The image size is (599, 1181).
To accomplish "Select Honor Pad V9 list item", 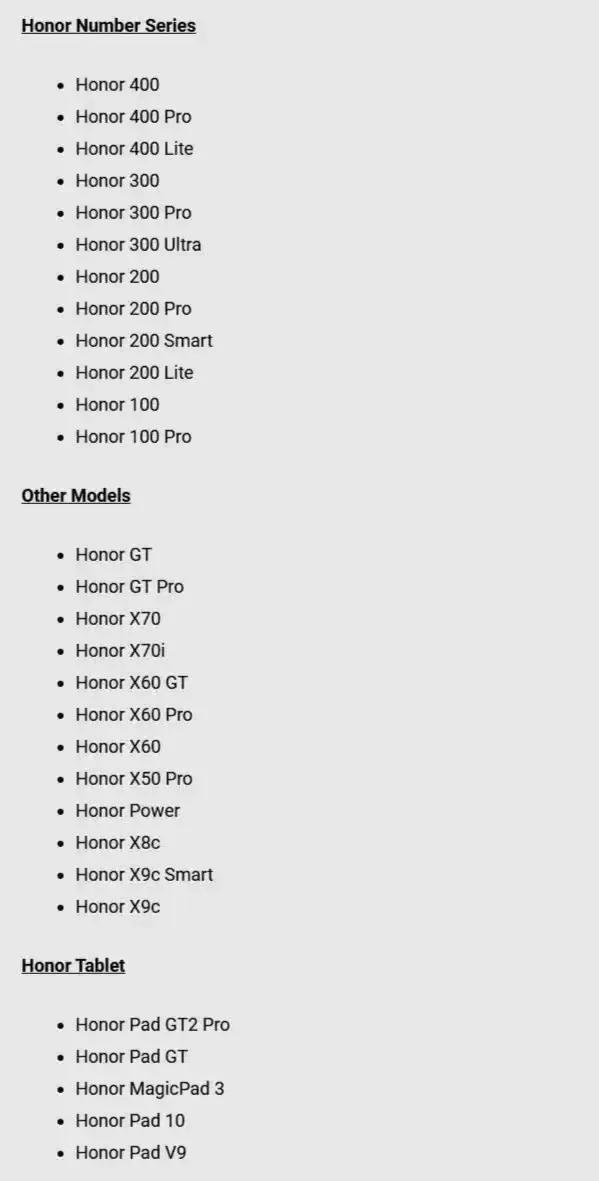I will coord(130,1153).
